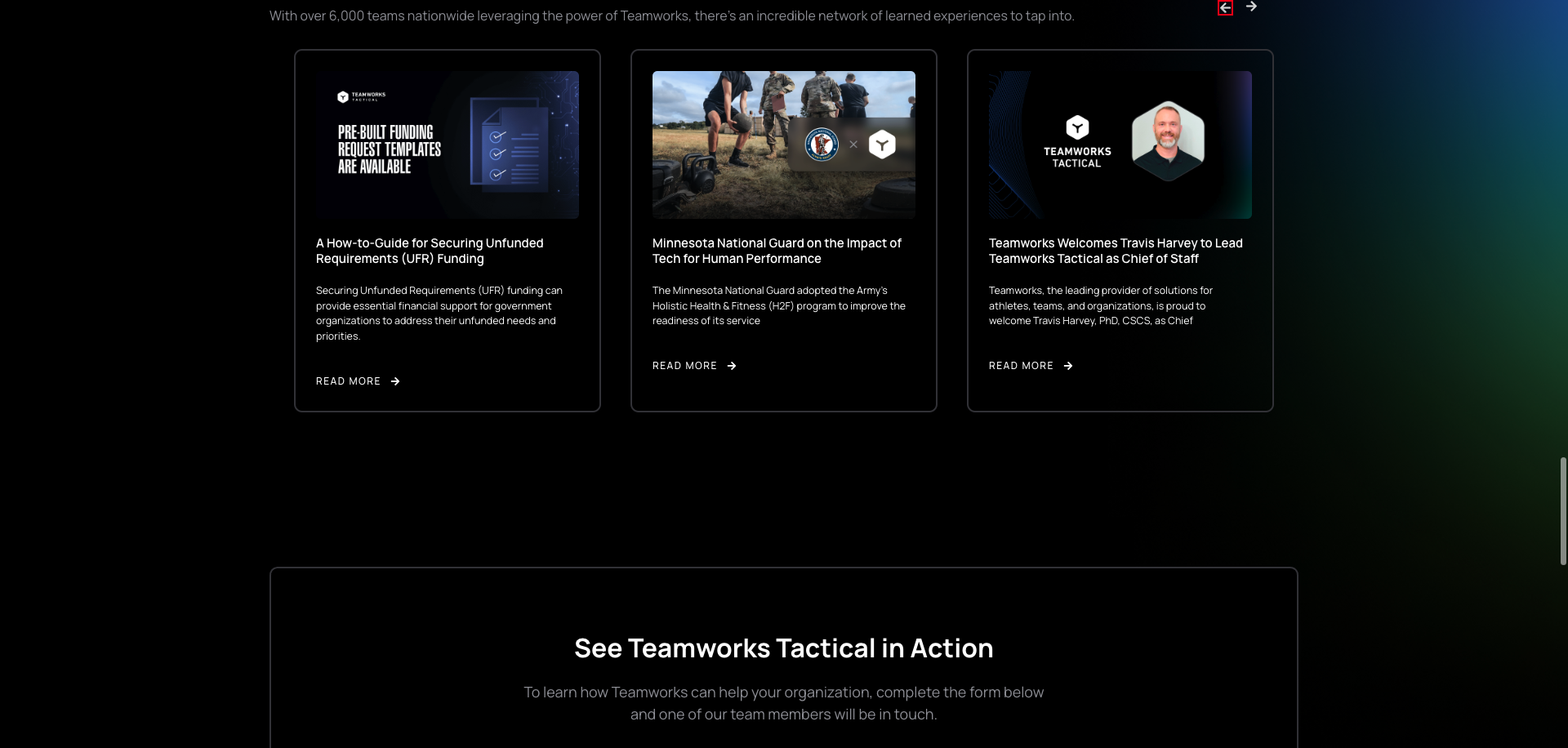Click the UFR funding article card
The height and width of the screenshot is (748, 1568).
(x=448, y=229)
